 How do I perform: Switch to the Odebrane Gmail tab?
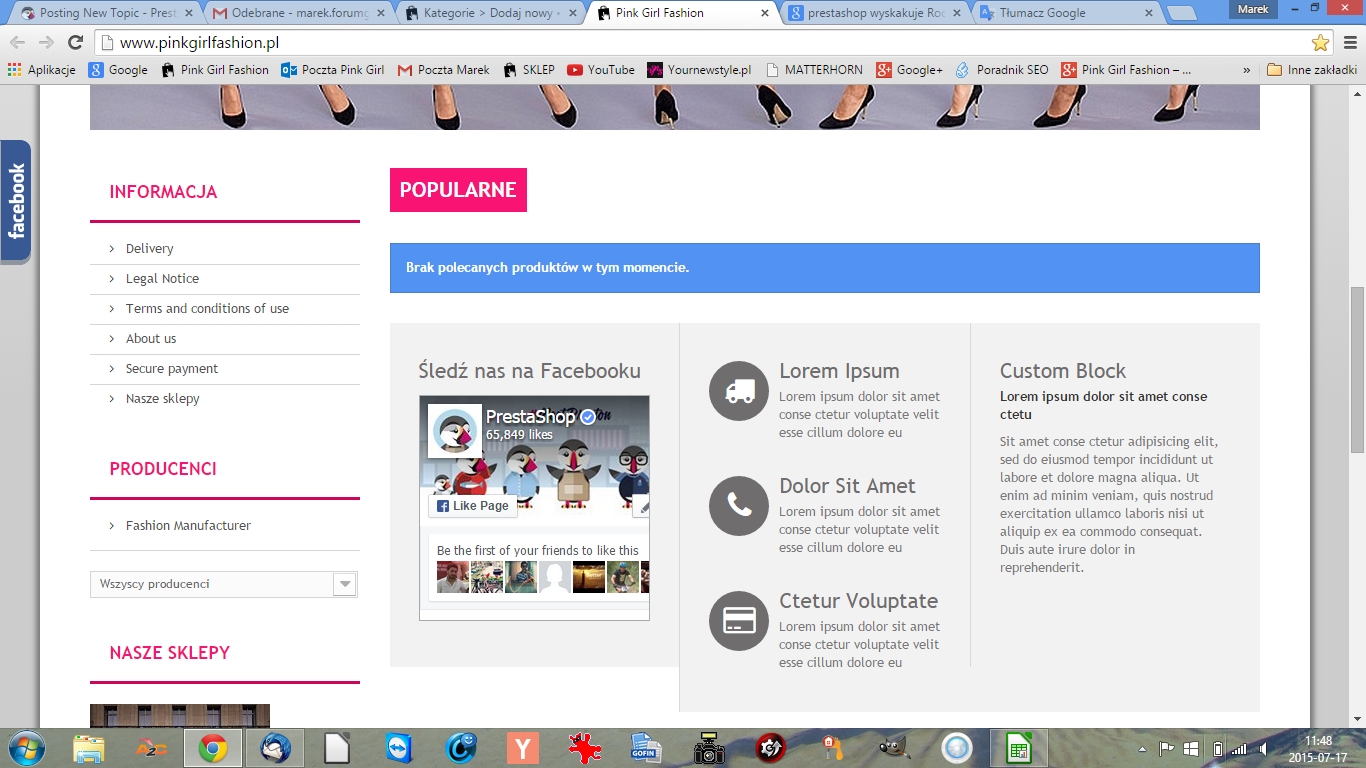point(291,13)
